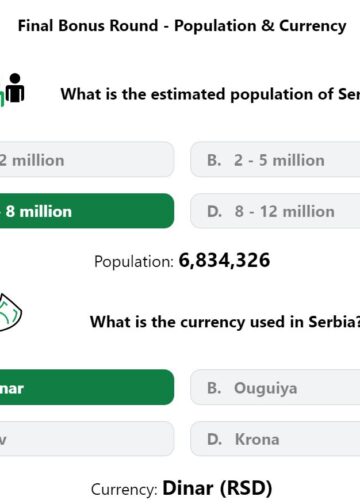Screen dimensions: 360x504
Task: Click the Final Bonus Round heading
Action: pos(182,26)
